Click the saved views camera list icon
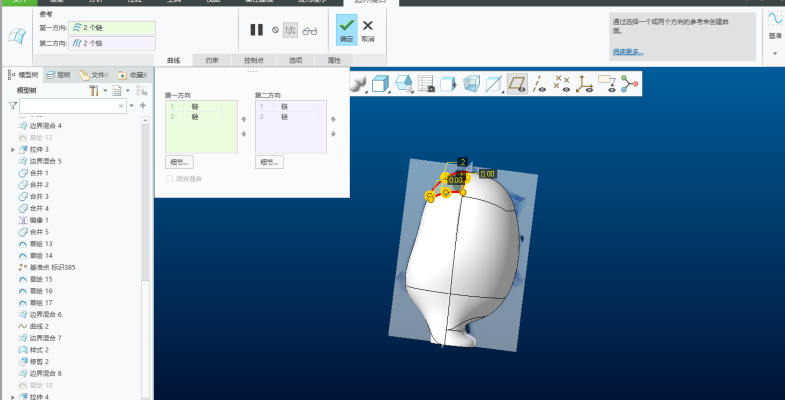The image size is (785, 400). [x=427, y=85]
